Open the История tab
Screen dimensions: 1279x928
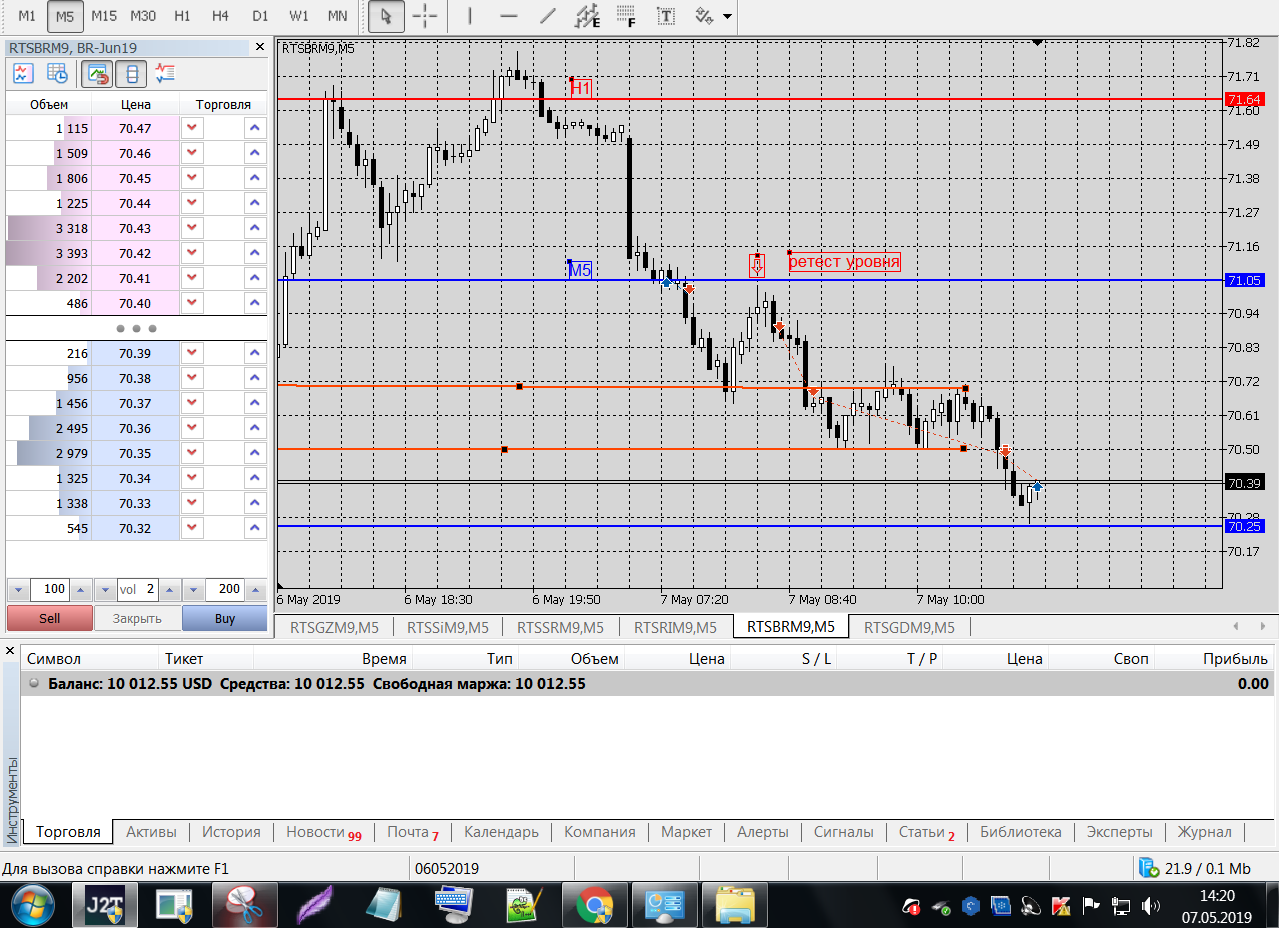pos(231,832)
